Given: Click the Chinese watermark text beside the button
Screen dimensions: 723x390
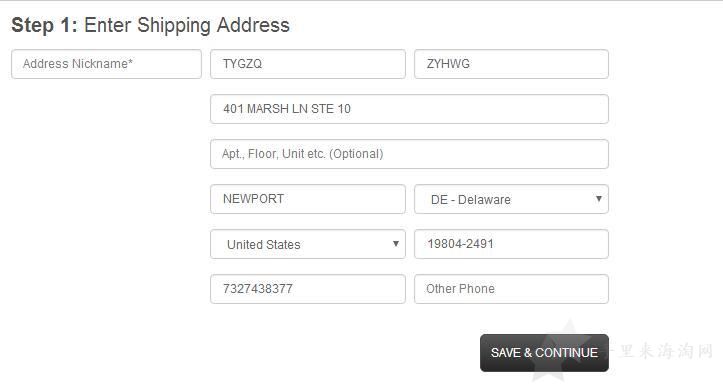Looking at the screenshot, I should point(664,351).
